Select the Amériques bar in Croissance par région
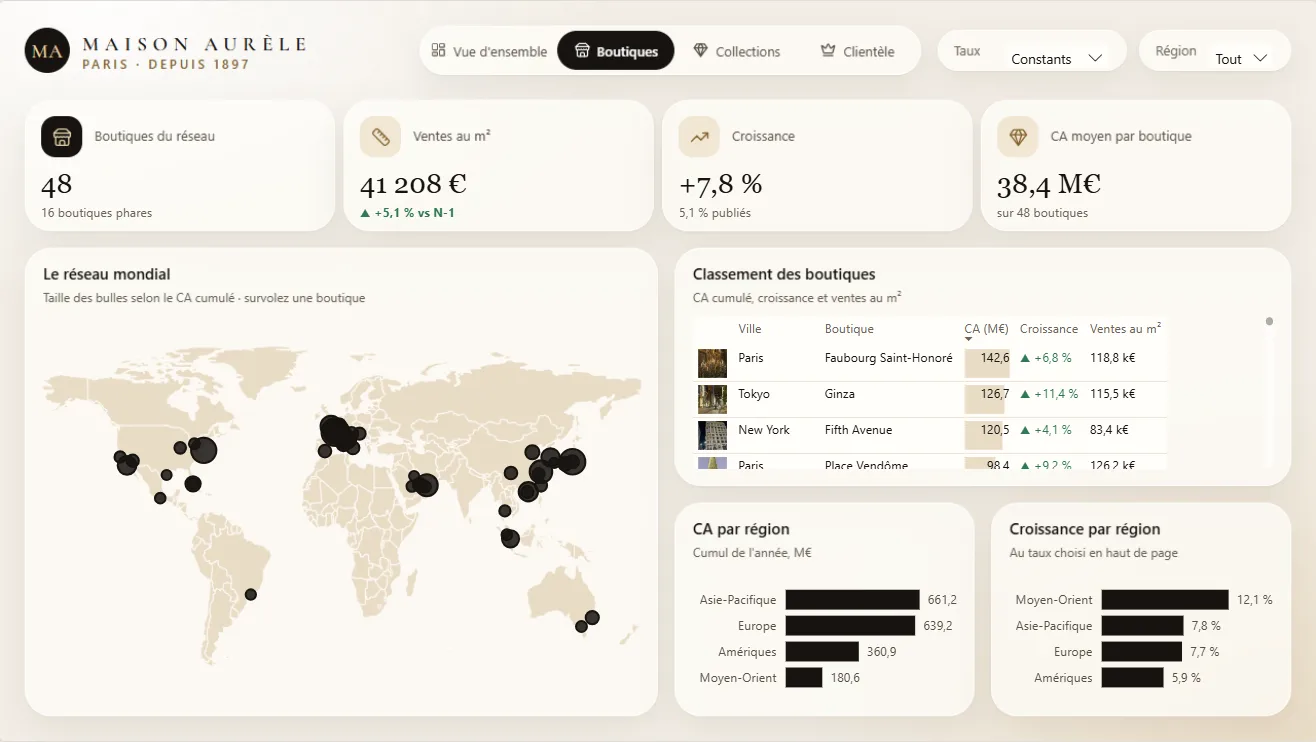1316x742 pixels. point(1133,678)
